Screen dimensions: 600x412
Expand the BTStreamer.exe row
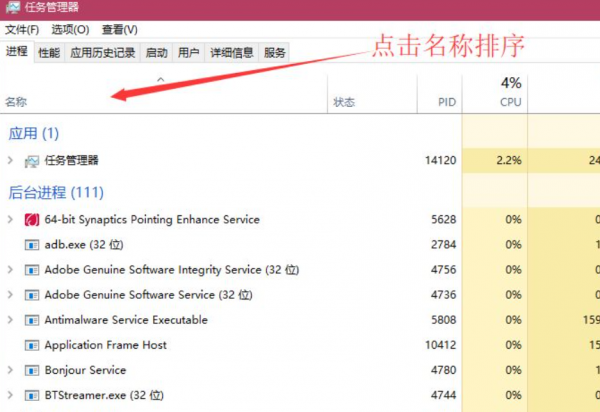point(10,395)
